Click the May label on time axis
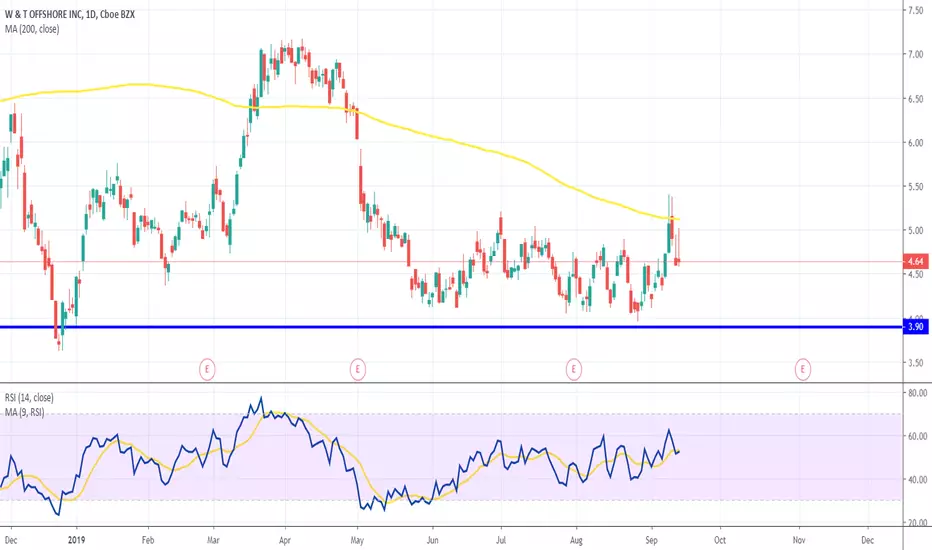932x550 pixels. click(357, 540)
